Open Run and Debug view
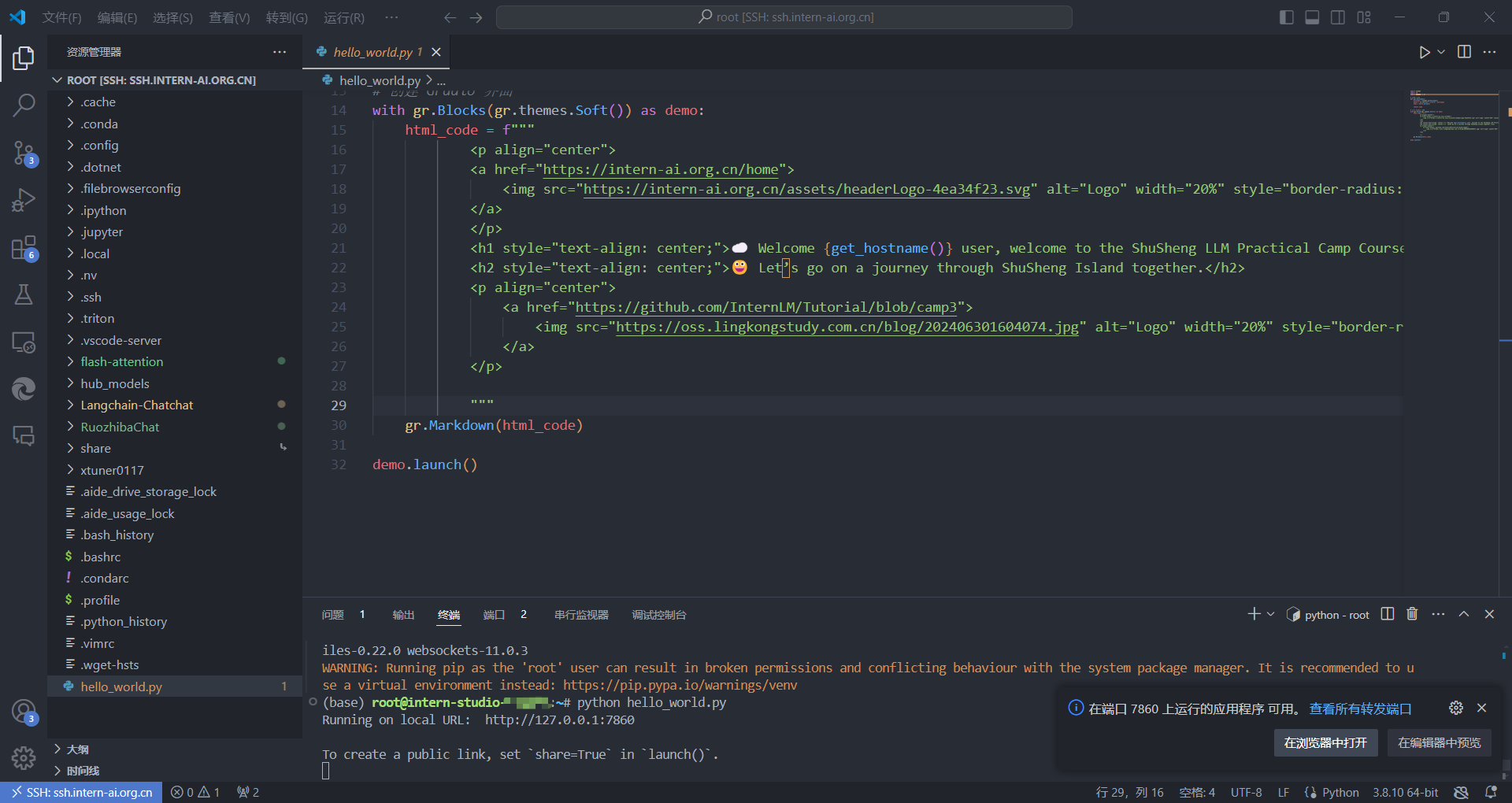Viewport: 1512px width, 803px height. click(x=24, y=201)
